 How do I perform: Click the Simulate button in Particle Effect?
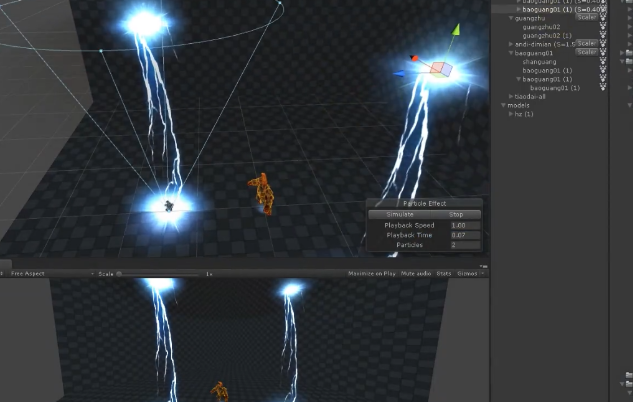pos(400,214)
